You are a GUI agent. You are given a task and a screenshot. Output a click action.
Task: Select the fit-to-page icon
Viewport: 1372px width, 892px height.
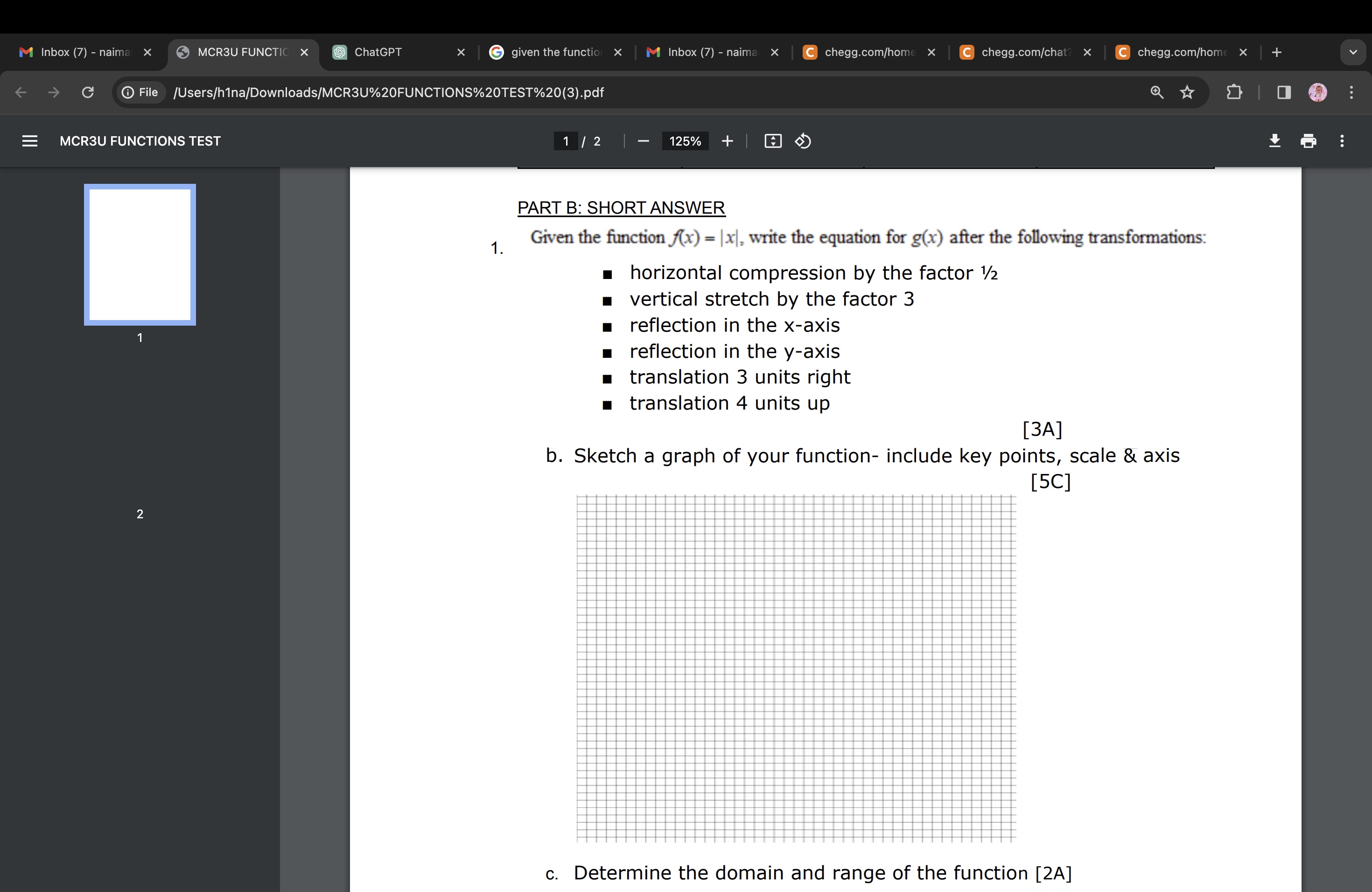(x=772, y=141)
